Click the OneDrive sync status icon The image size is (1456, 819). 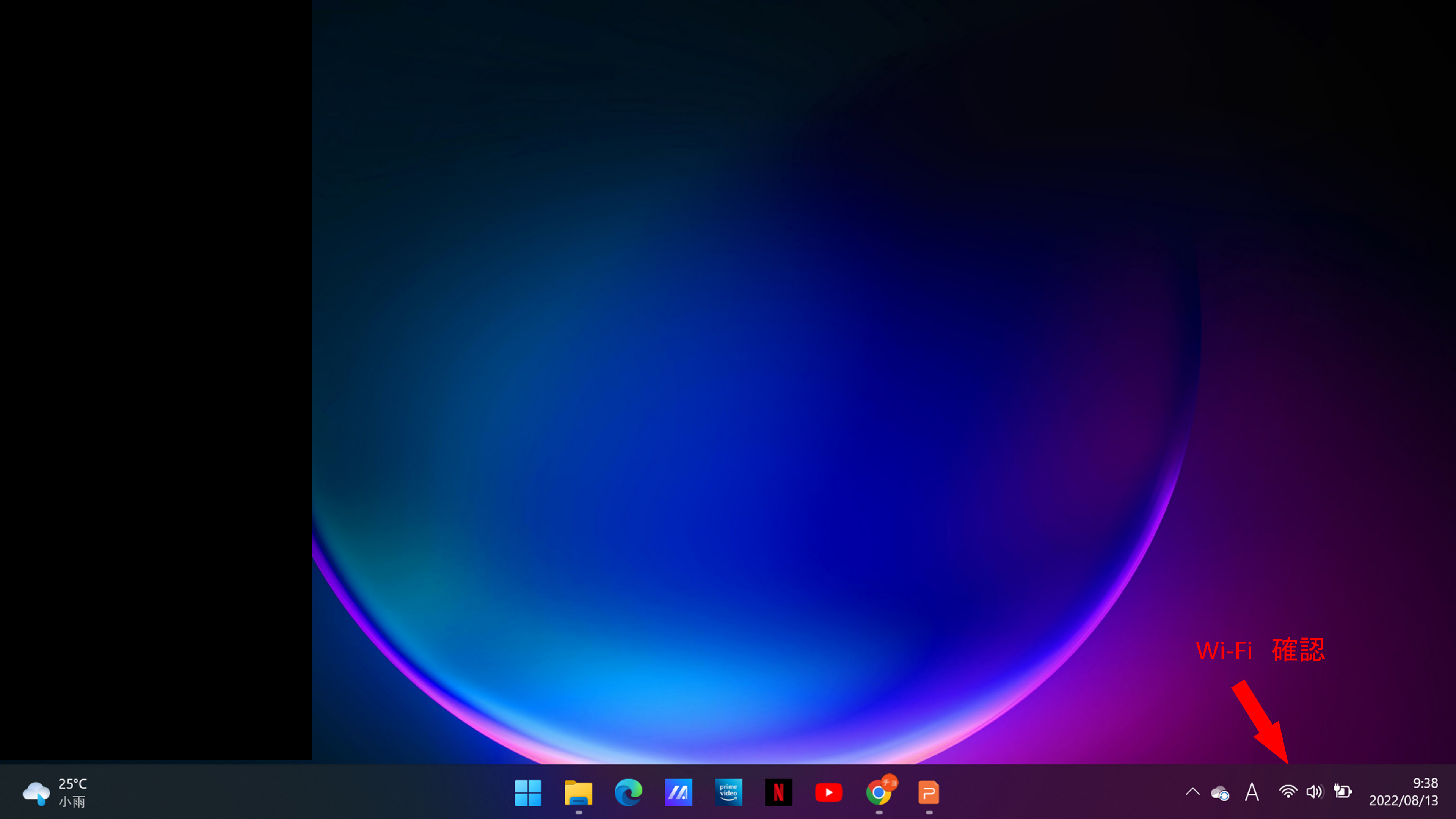1220,793
